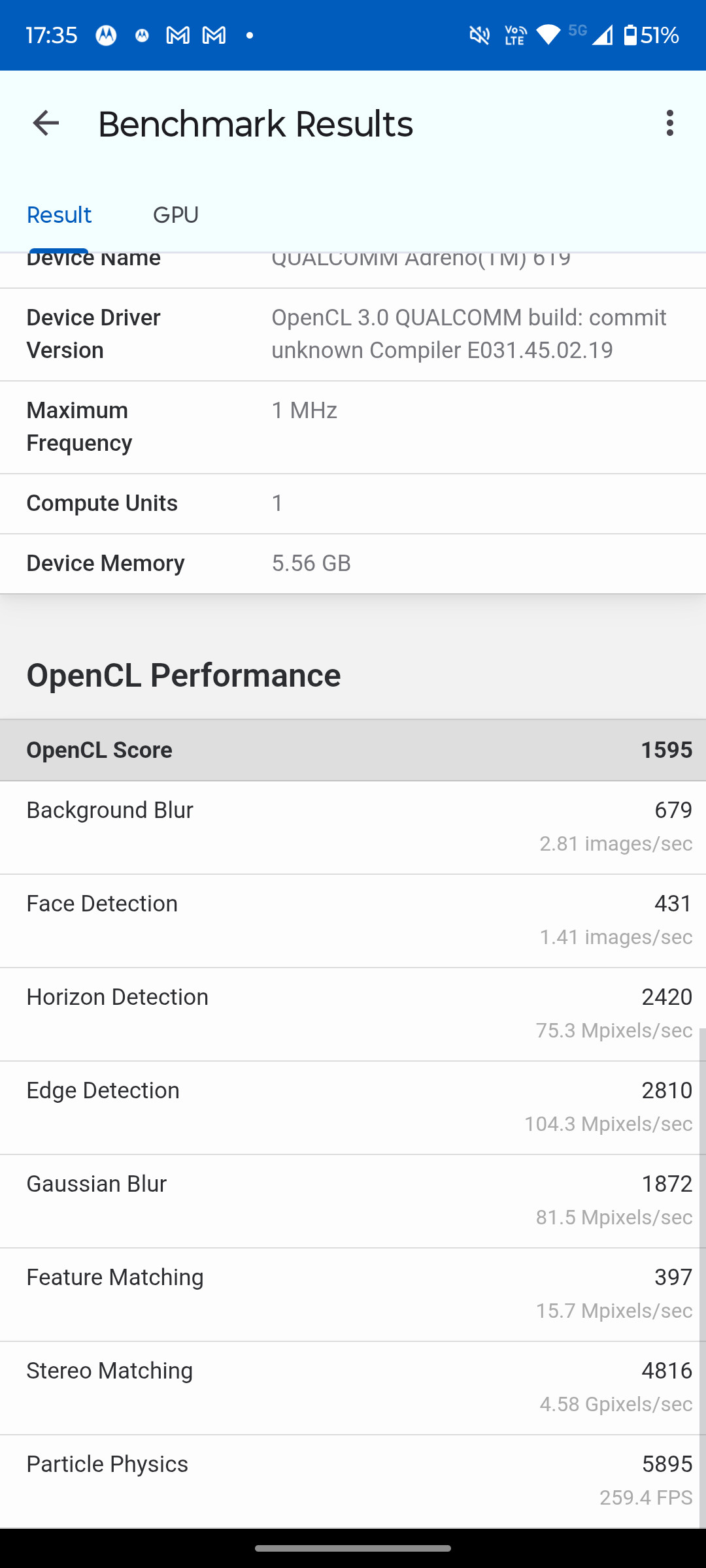Tap the Horizon Detection result row
The height and width of the screenshot is (1568, 706).
point(353,1014)
